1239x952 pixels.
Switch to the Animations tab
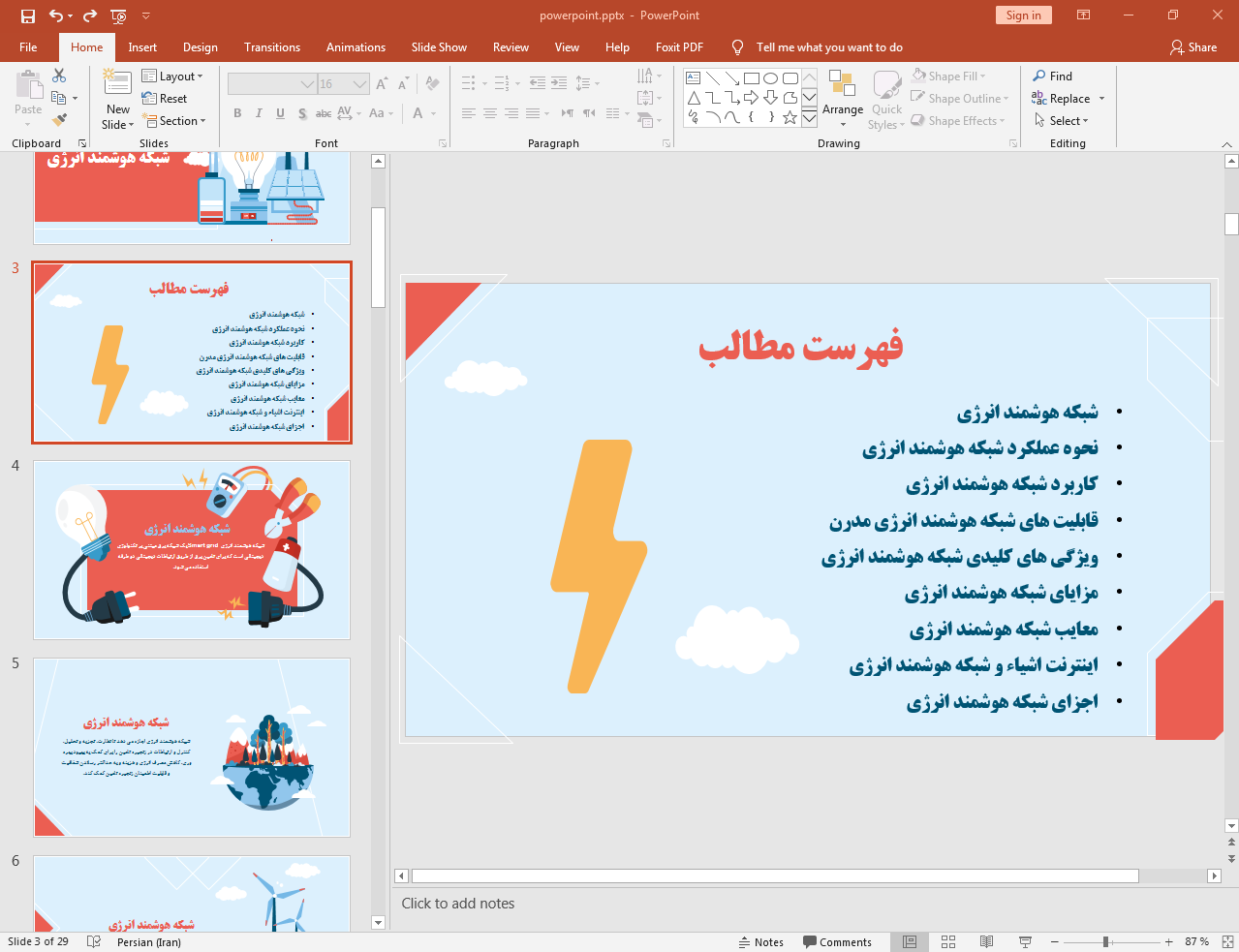356,47
